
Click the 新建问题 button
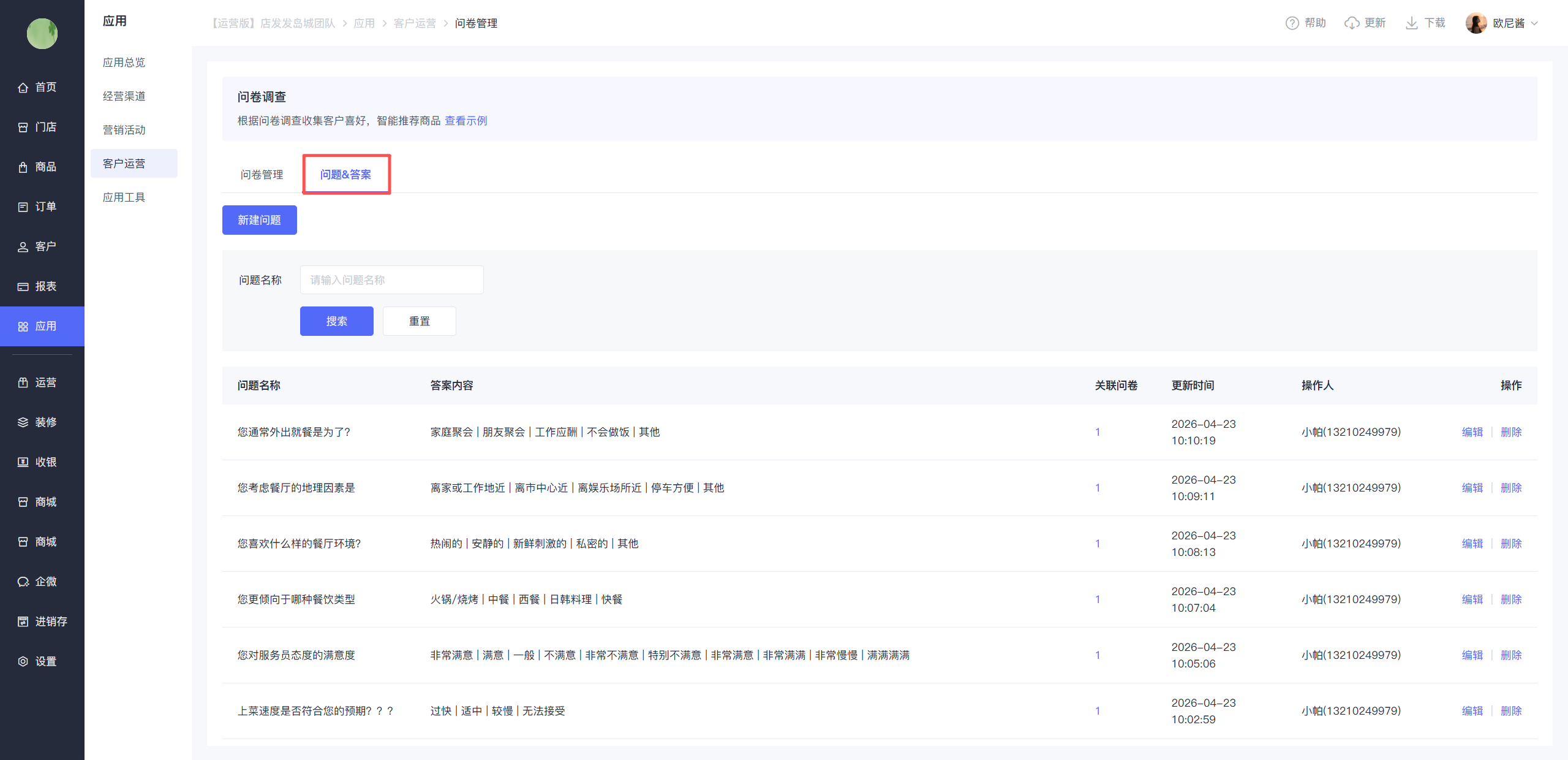pyautogui.click(x=259, y=220)
